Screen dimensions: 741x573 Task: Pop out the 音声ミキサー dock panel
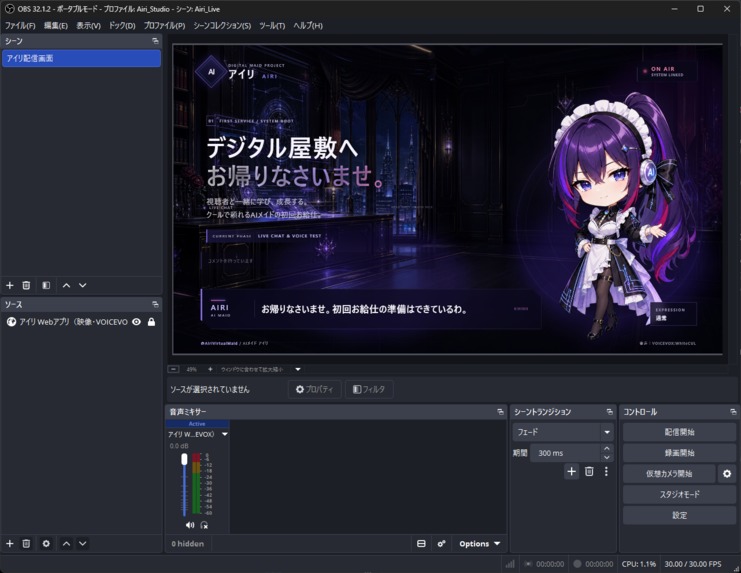pos(500,412)
